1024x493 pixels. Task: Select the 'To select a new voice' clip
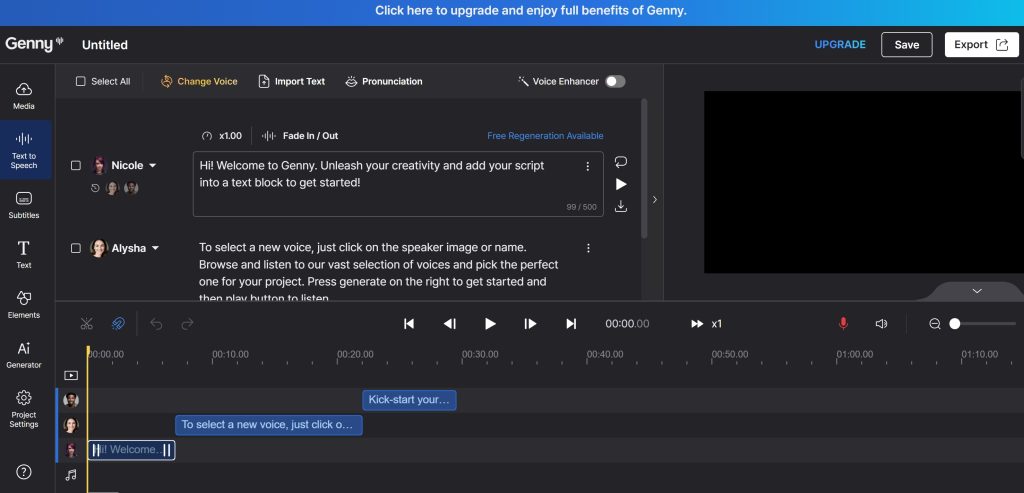tap(268, 424)
